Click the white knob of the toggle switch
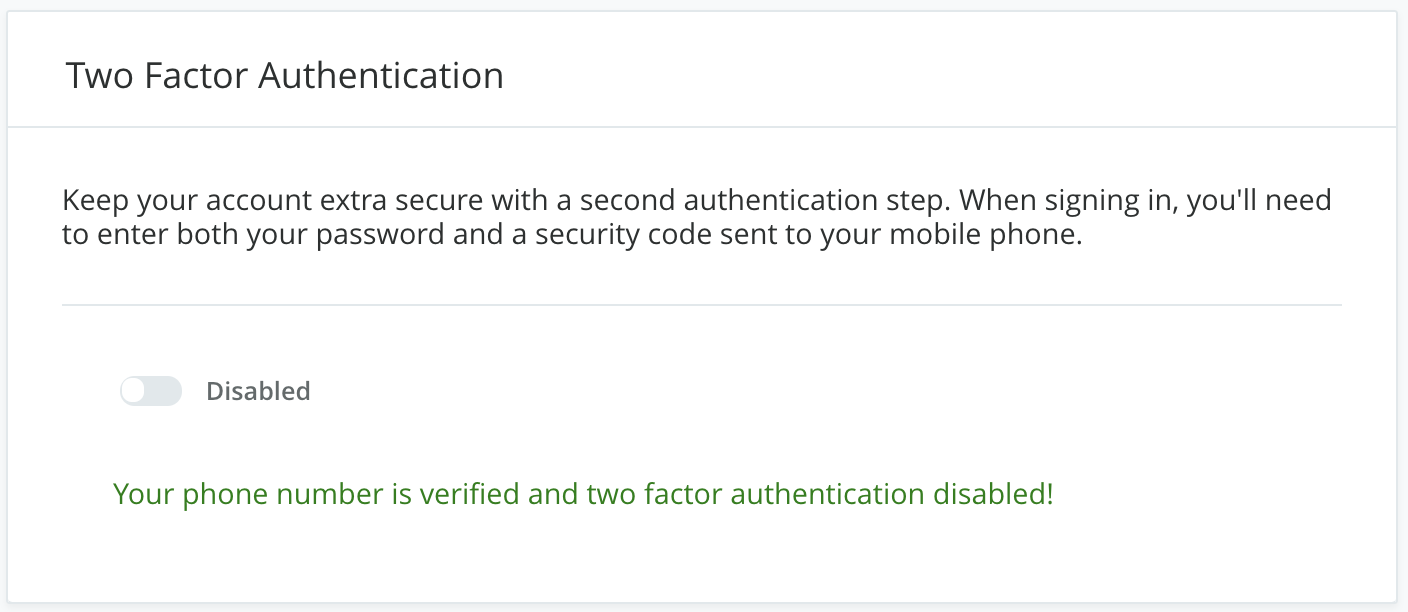This screenshot has height=612, width=1408. click(x=135, y=391)
